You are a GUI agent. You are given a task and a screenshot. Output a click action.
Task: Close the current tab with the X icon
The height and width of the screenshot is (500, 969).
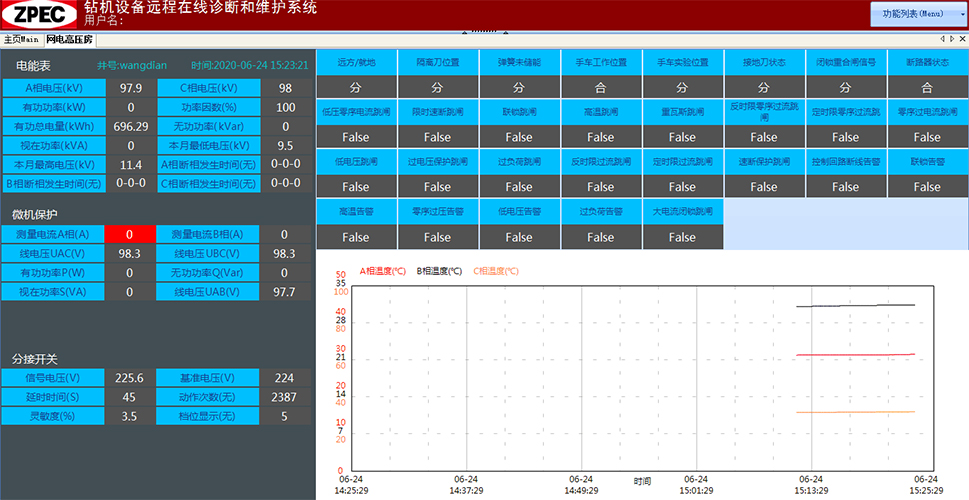(x=962, y=40)
